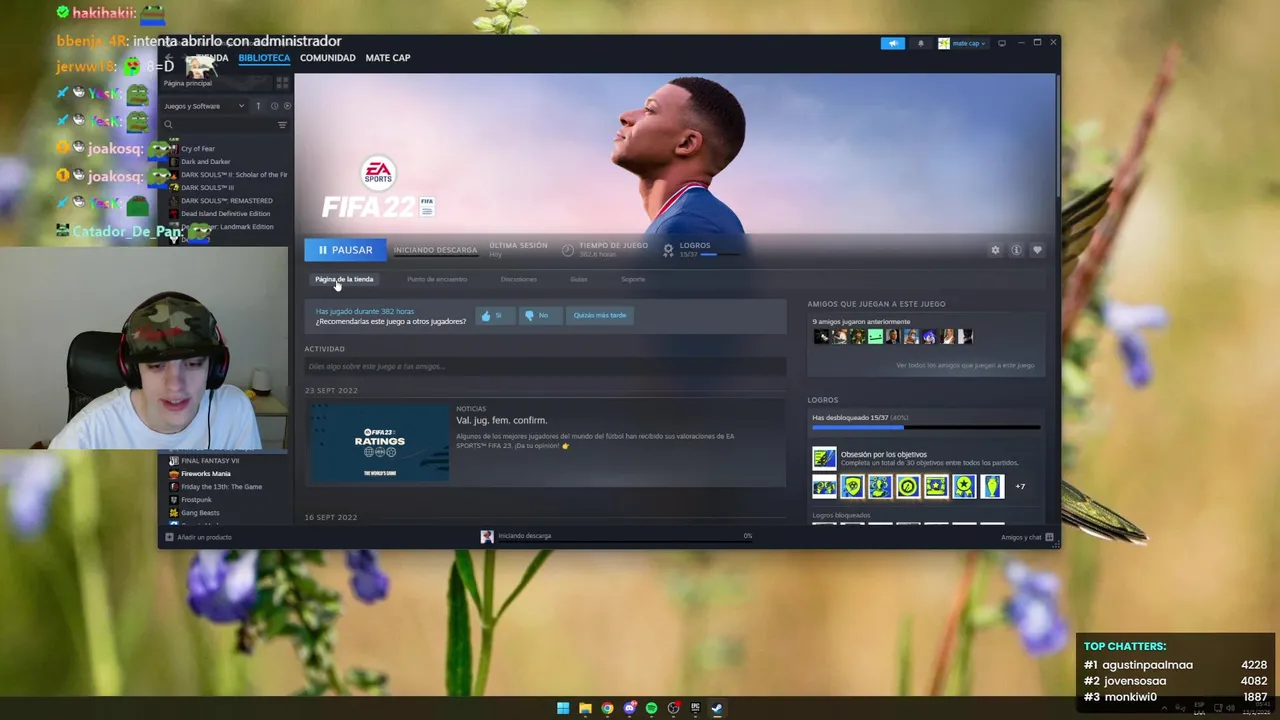Viewport: 1280px width, 720px height.
Task: Select Frostpunk in library
Action: [x=196, y=500]
